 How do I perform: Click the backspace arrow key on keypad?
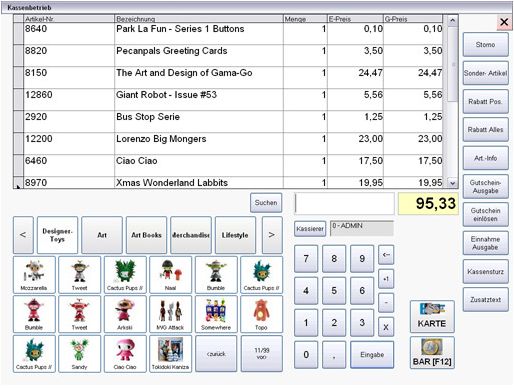(386, 255)
